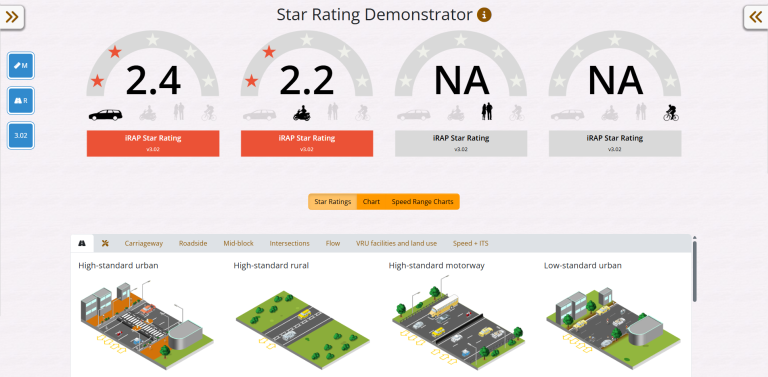Open the info icon beside Star Rating Demonstrator
The width and height of the screenshot is (768, 377).
pos(484,15)
